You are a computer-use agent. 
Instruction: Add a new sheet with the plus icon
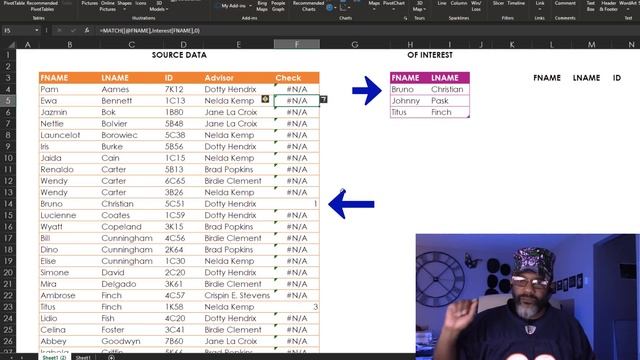[x=111, y=358]
